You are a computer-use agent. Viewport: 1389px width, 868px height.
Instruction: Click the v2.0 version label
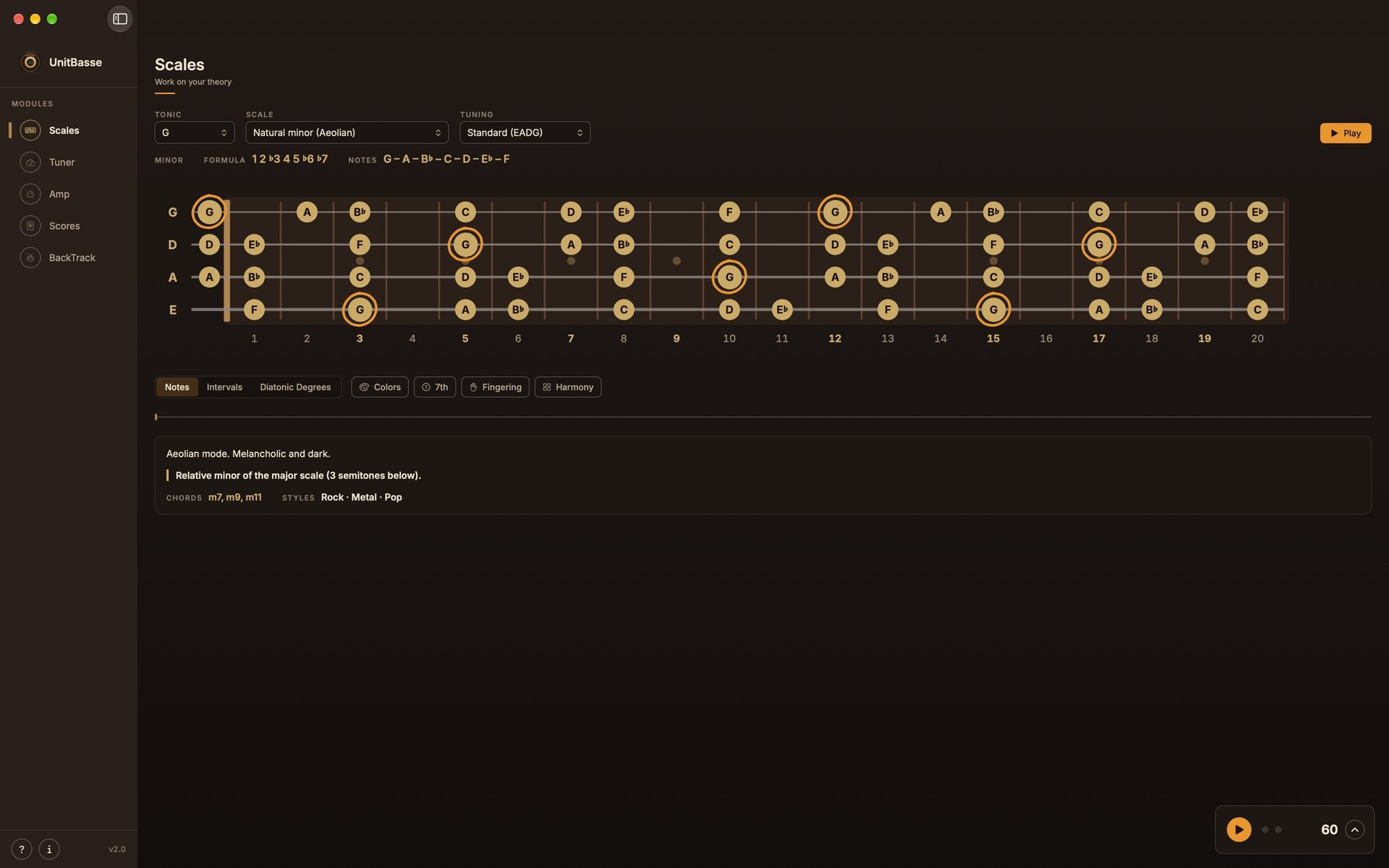117,849
